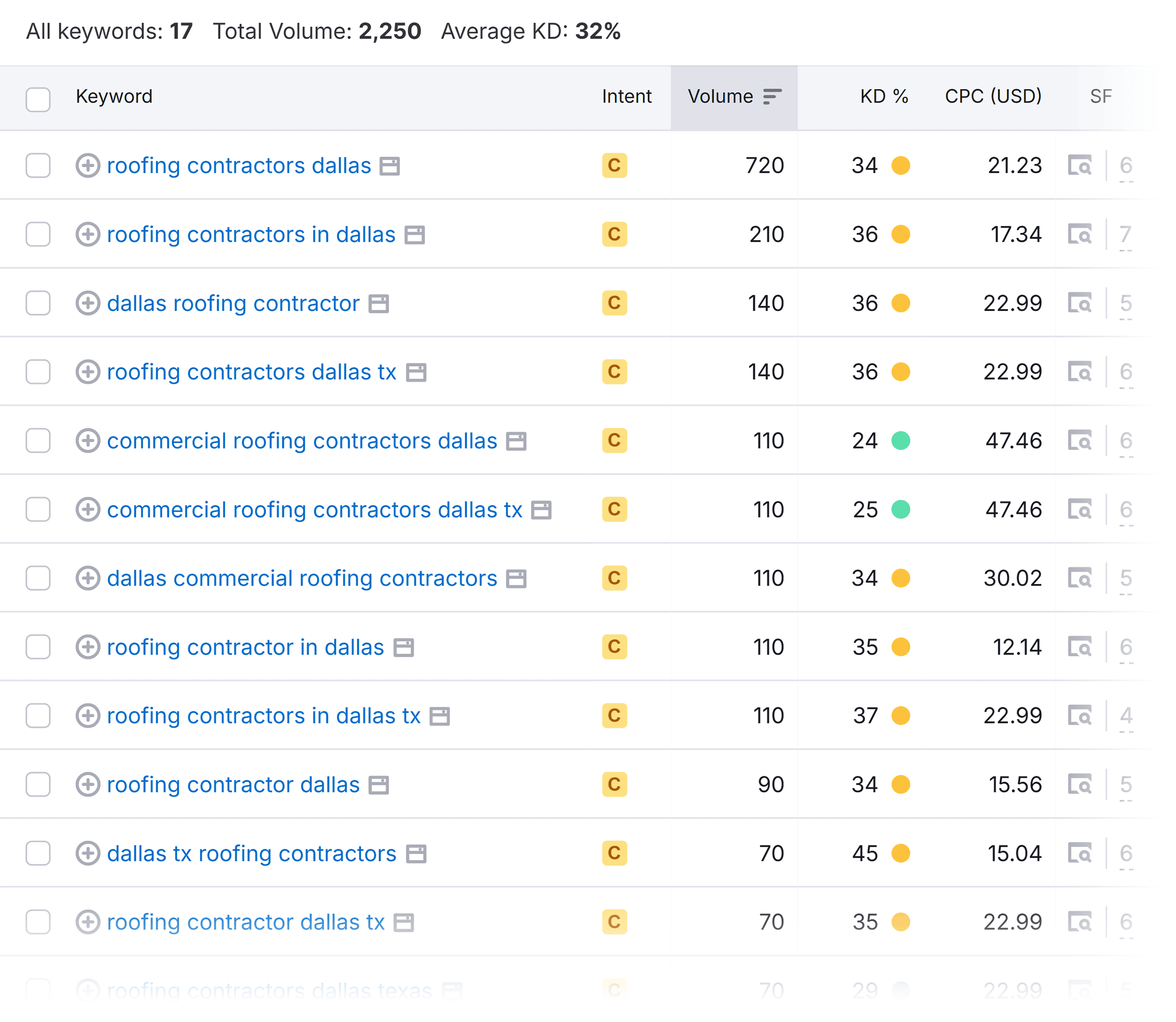View SERP icon in 'dallas roofing contractor' row
Image resolution: width=1176 pixels, height=1022 pixels.
pos(1080,303)
